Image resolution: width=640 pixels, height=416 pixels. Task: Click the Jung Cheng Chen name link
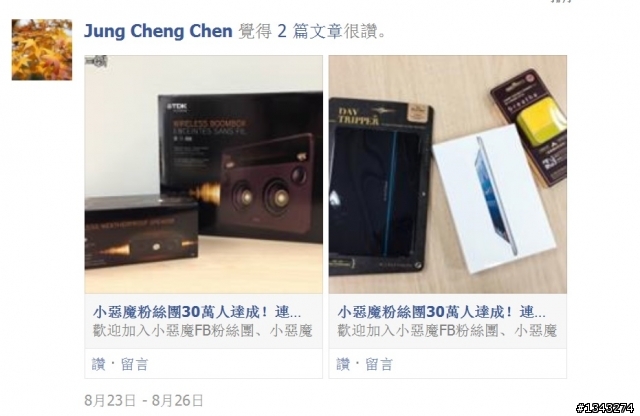click(x=158, y=31)
